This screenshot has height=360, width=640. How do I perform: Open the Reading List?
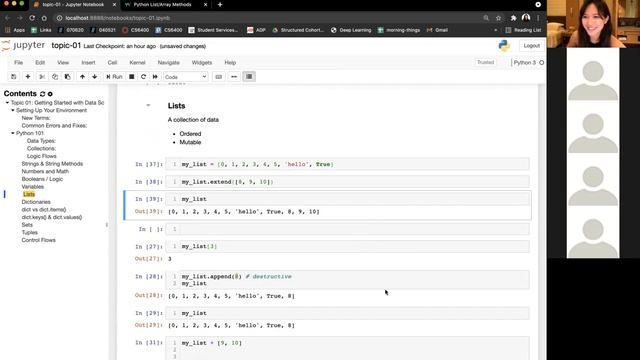(x=523, y=30)
